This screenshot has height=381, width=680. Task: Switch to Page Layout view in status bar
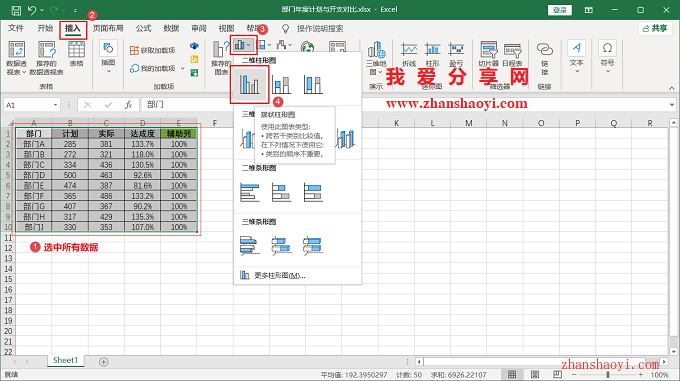point(535,374)
